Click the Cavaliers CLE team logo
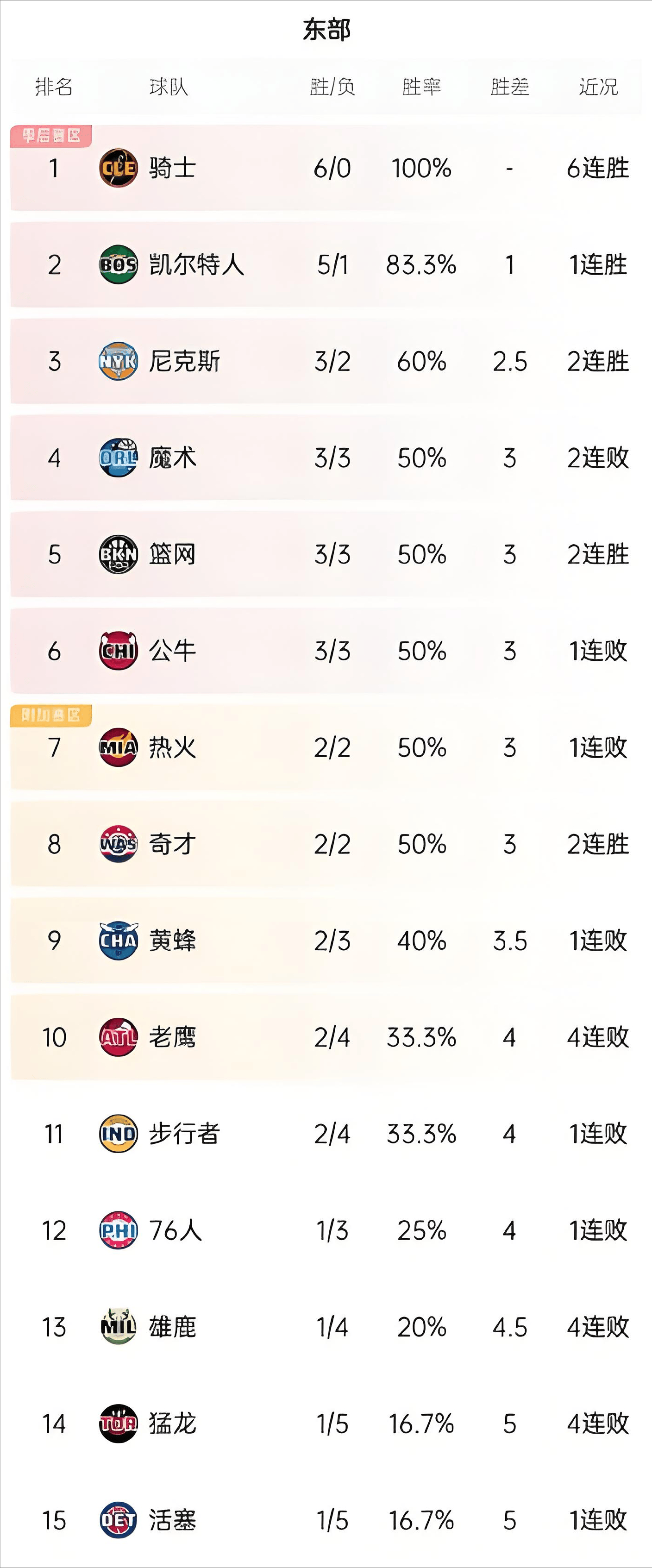Image resolution: width=652 pixels, height=1568 pixels. coord(118,168)
